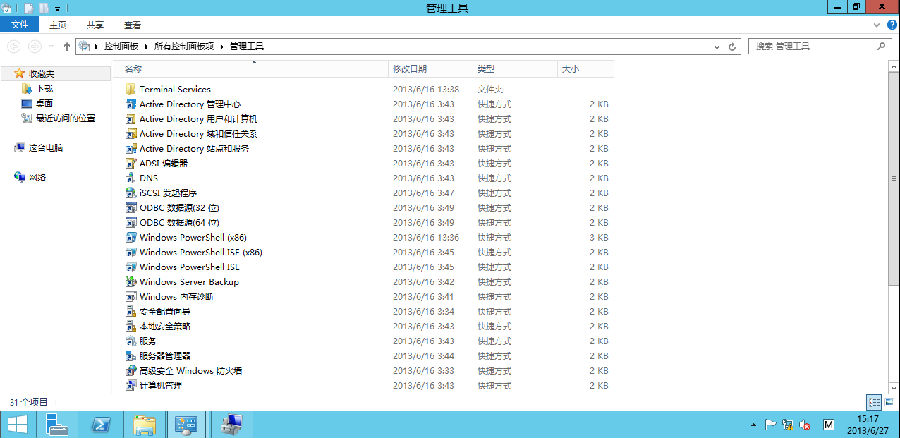The image size is (900, 438).
Task: Refresh the folder view
Action: pyautogui.click(x=732, y=46)
